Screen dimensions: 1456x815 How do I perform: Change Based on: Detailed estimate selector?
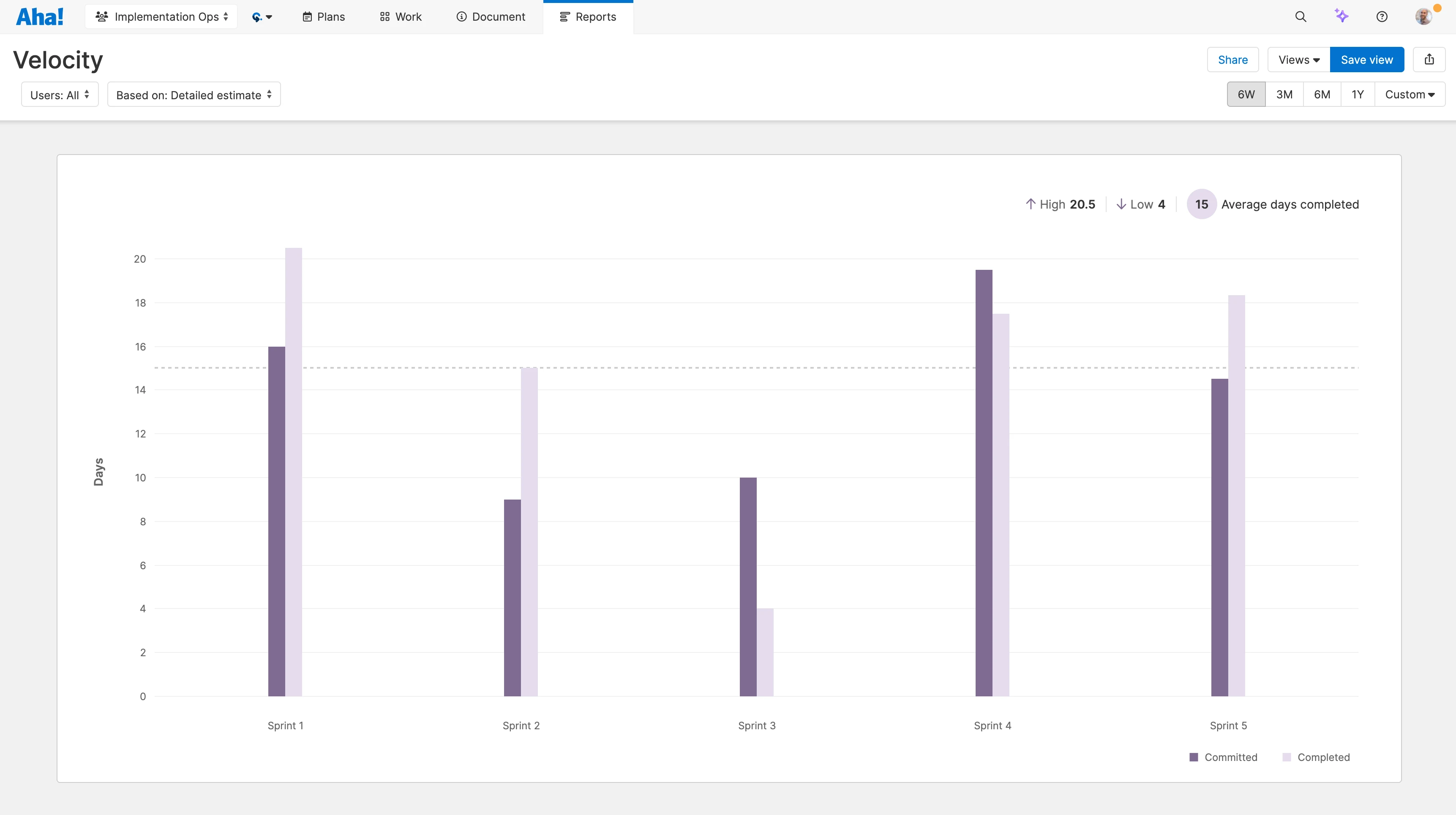pyautogui.click(x=194, y=94)
